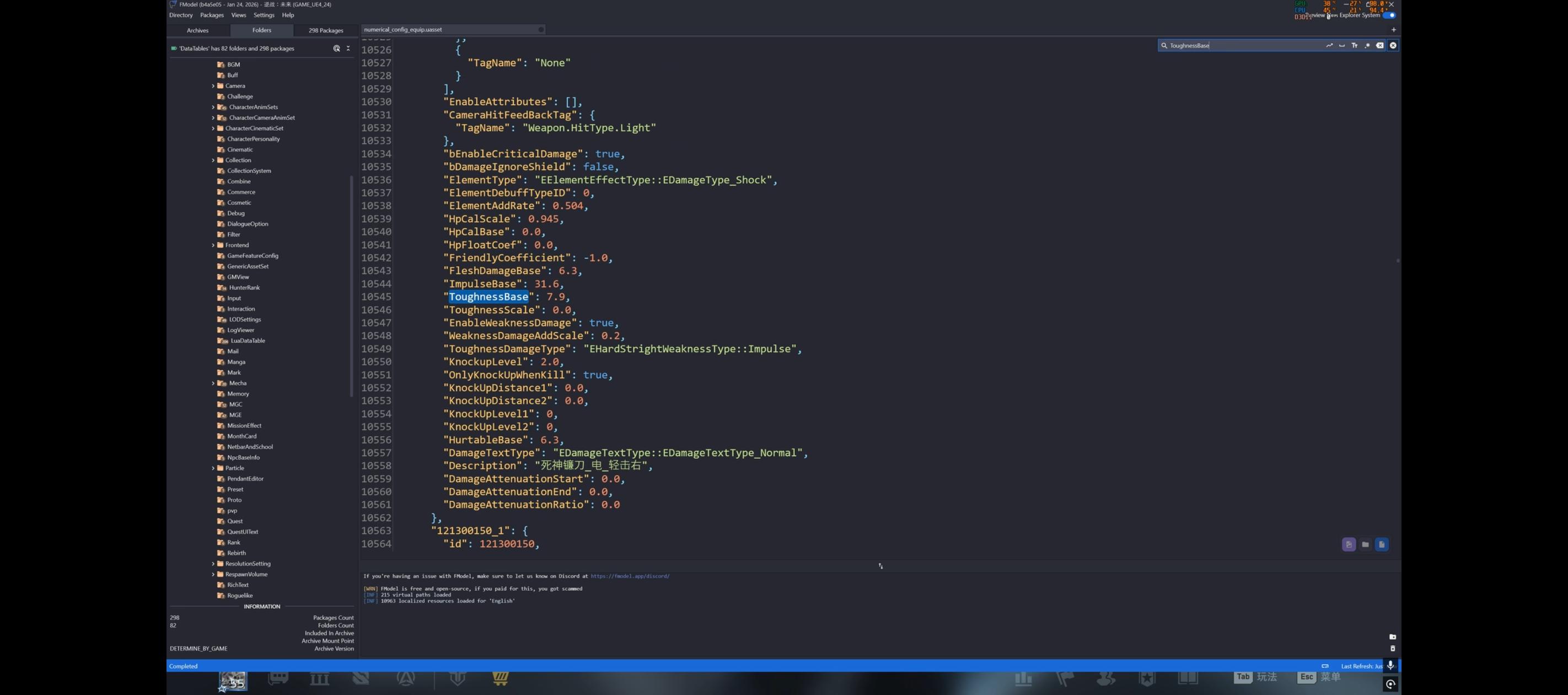Toggle whole word search option

(x=1341, y=46)
